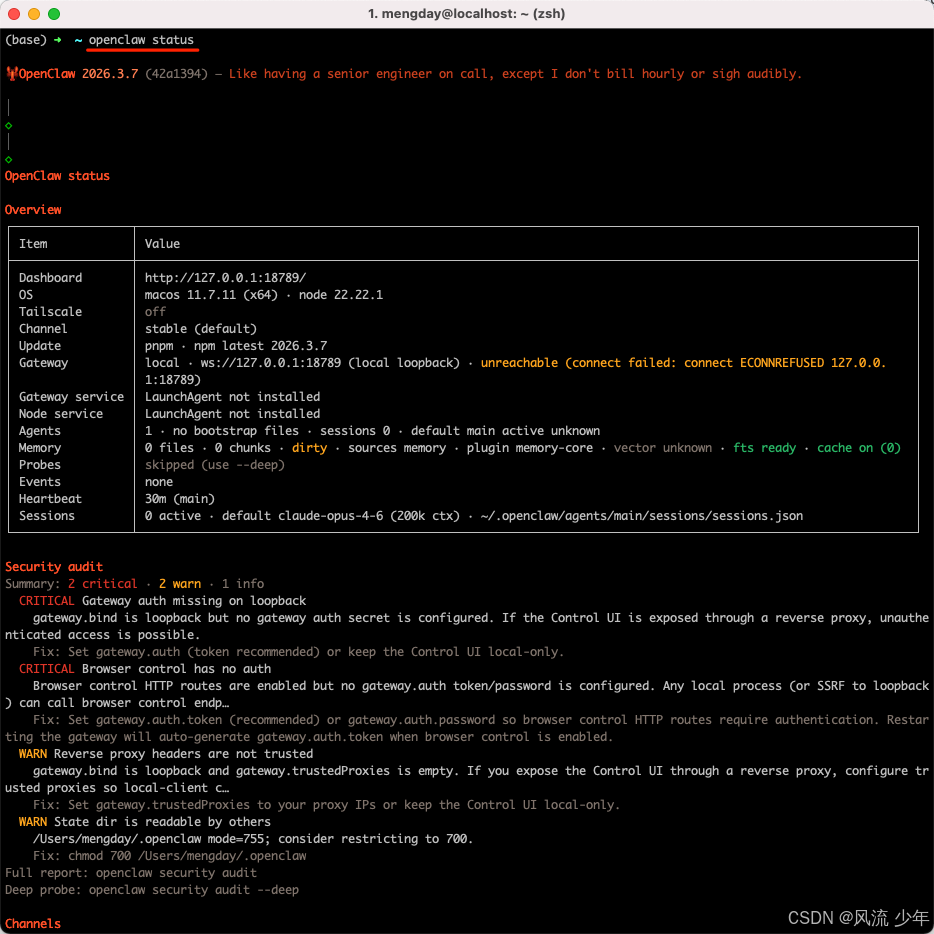934x934 pixels.
Task: Click the underlined 'openclaw status' command
Action: [x=141, y=40]
